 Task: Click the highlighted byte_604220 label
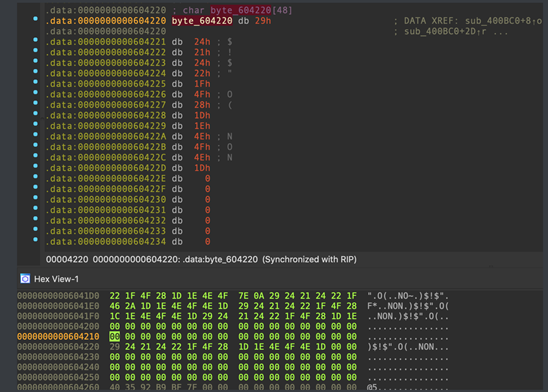pos(202,21)
